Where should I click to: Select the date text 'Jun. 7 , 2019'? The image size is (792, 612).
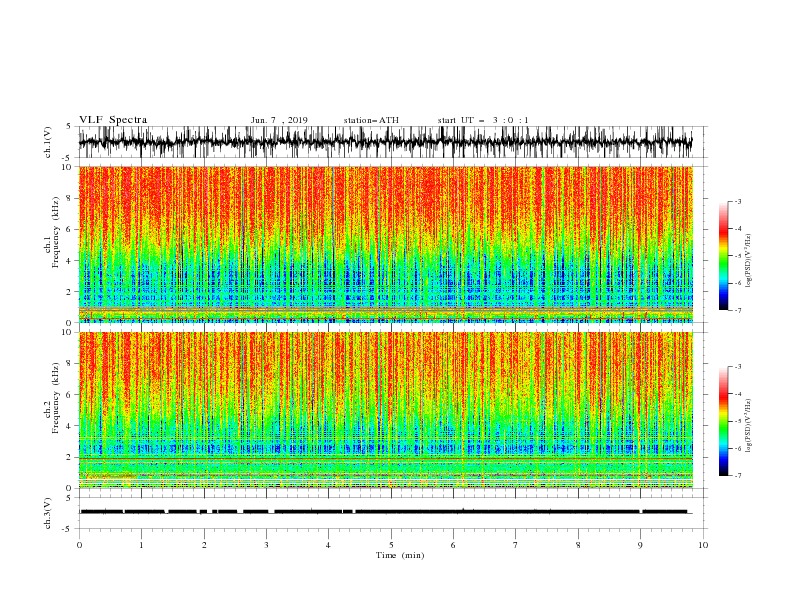coord(279,120)
